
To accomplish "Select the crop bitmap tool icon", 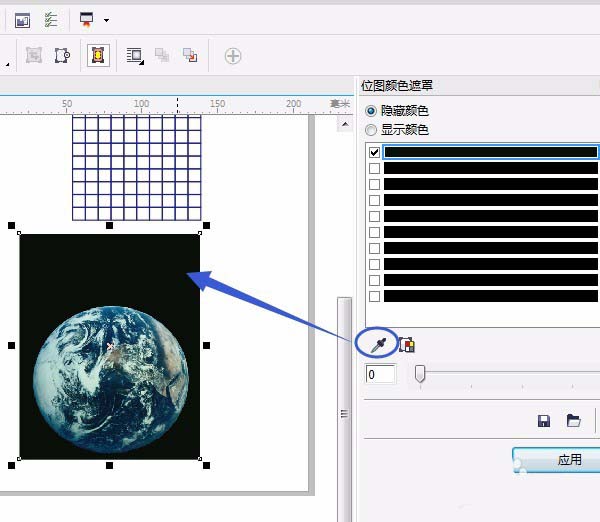I will (x=62, y=55).
